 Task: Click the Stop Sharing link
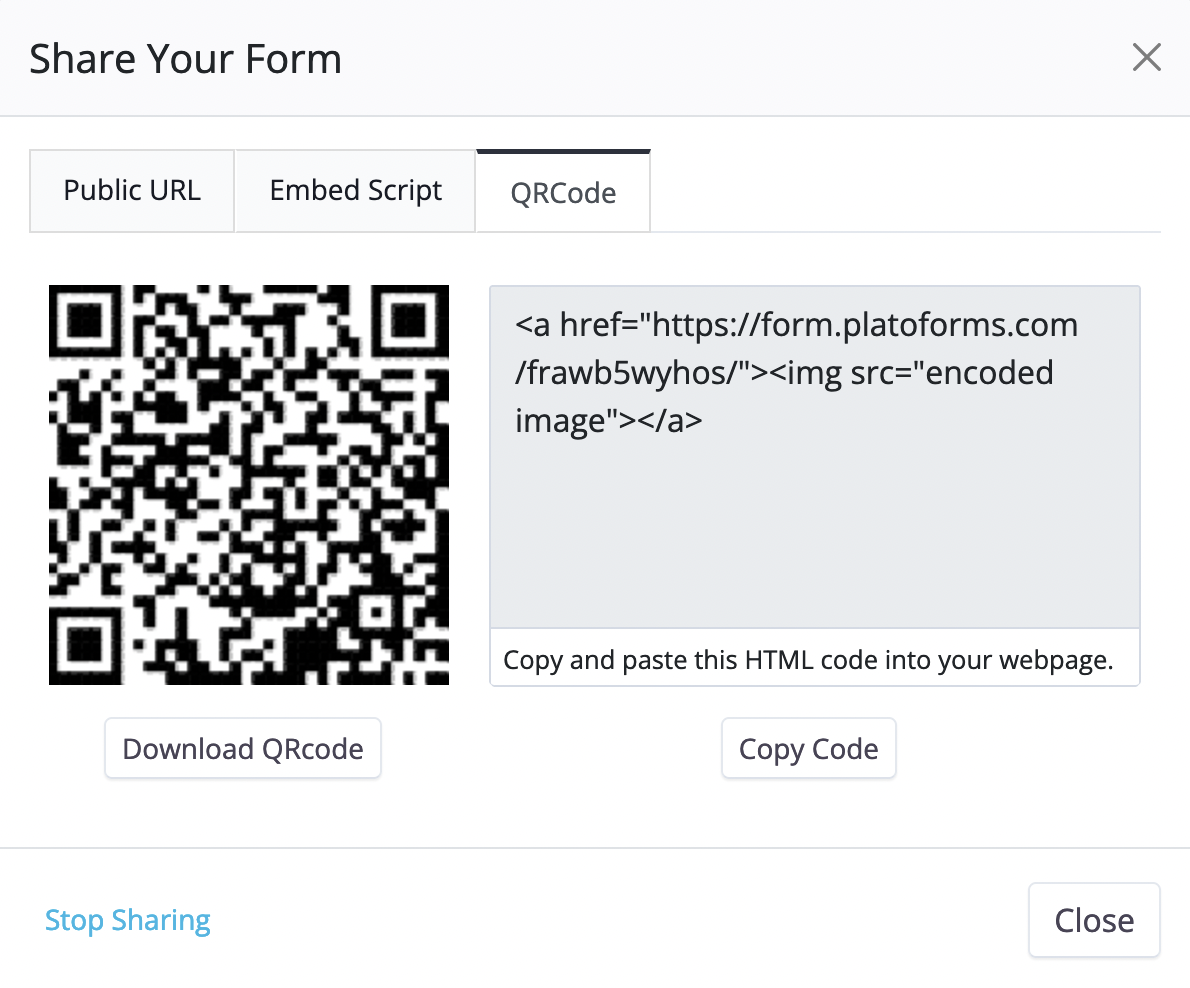tap(128, 920)
